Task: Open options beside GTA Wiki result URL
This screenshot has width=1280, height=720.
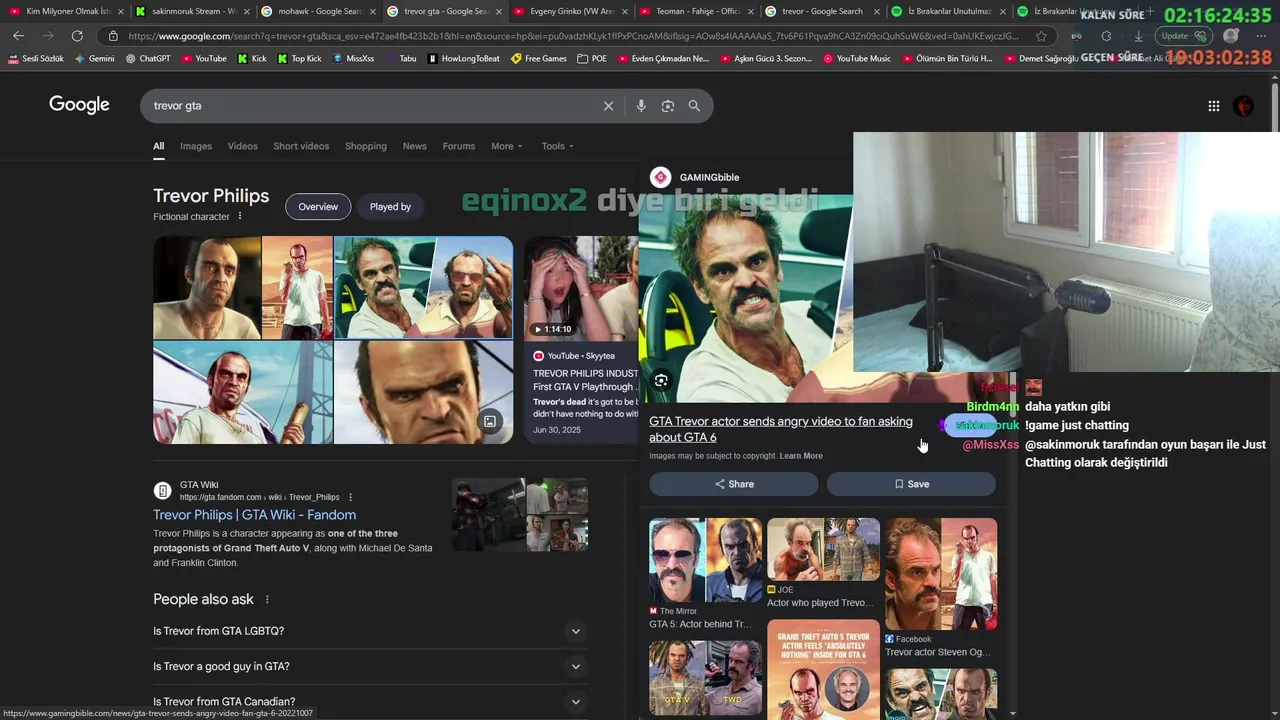Action: tap(350, 497)
